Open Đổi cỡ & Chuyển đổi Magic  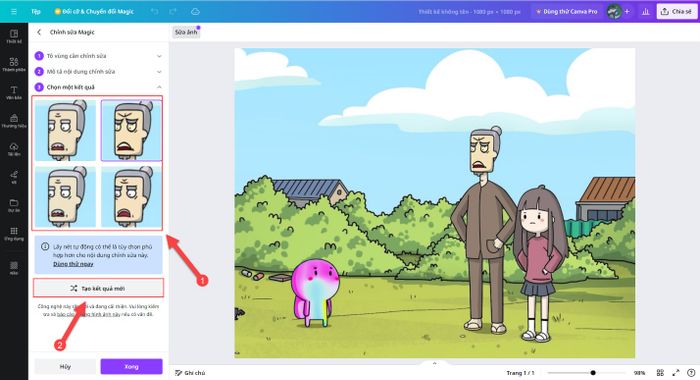(94, 12)
